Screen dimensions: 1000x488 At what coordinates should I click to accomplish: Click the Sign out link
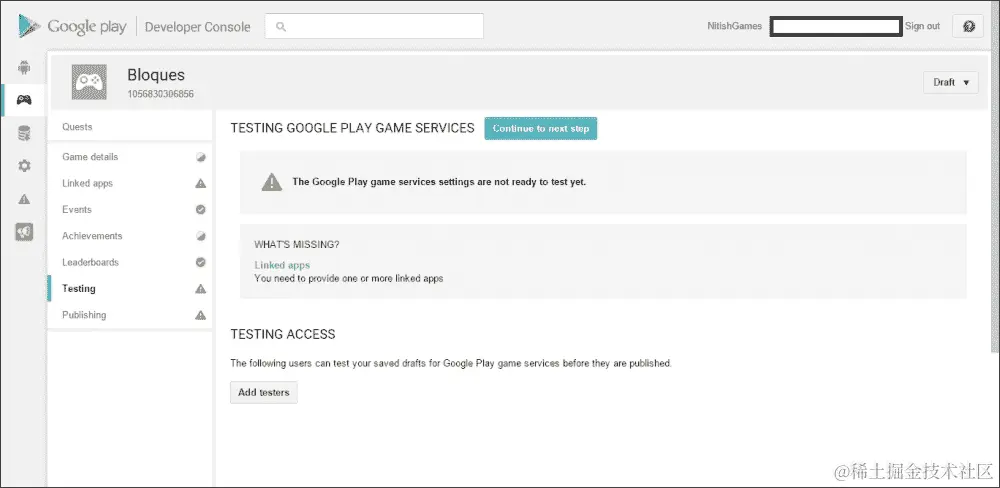tap(922, 26)
